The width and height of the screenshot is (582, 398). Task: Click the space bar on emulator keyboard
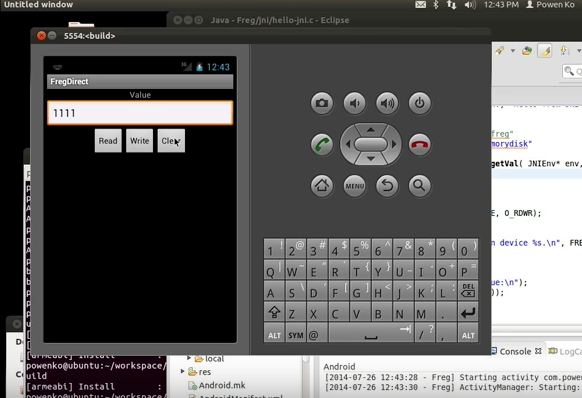point(371,333)
